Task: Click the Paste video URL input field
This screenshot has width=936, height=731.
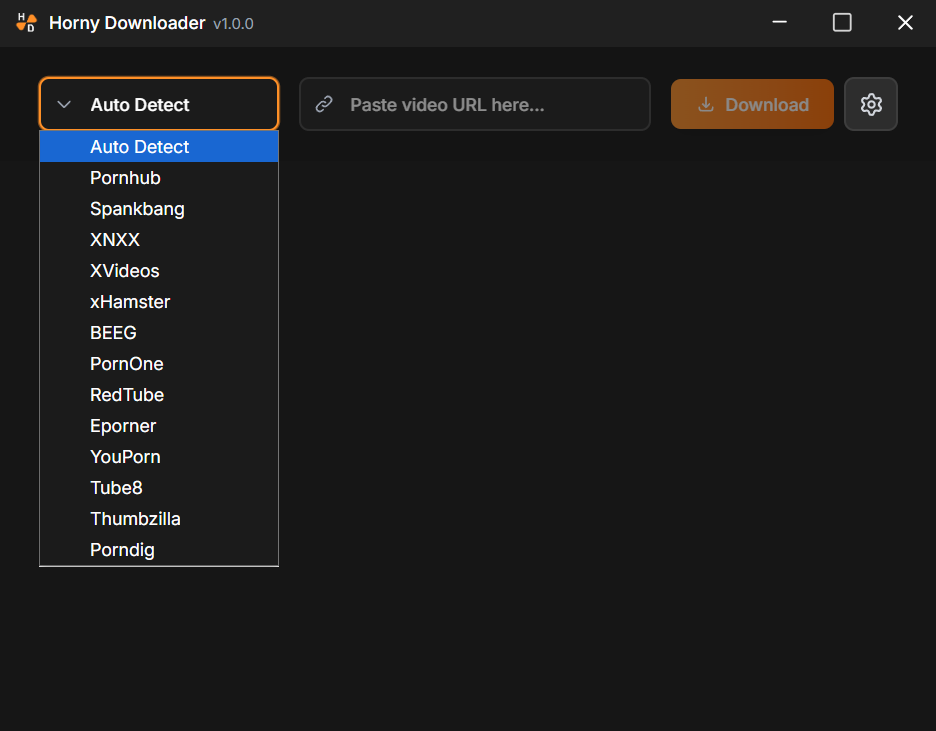Action: click(490, 104)
